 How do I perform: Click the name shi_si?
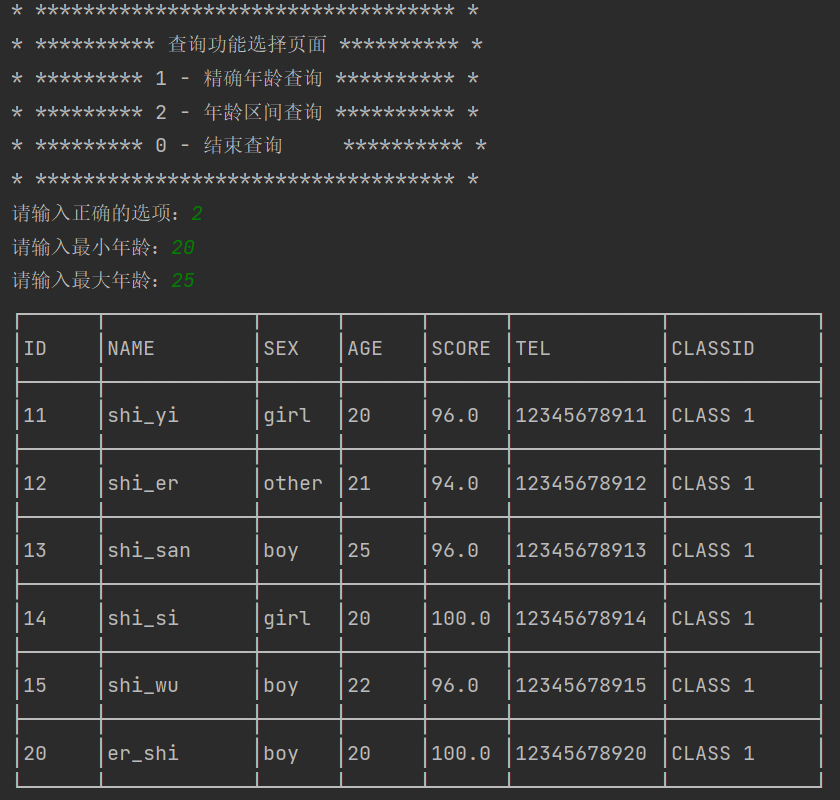(143, 618)
